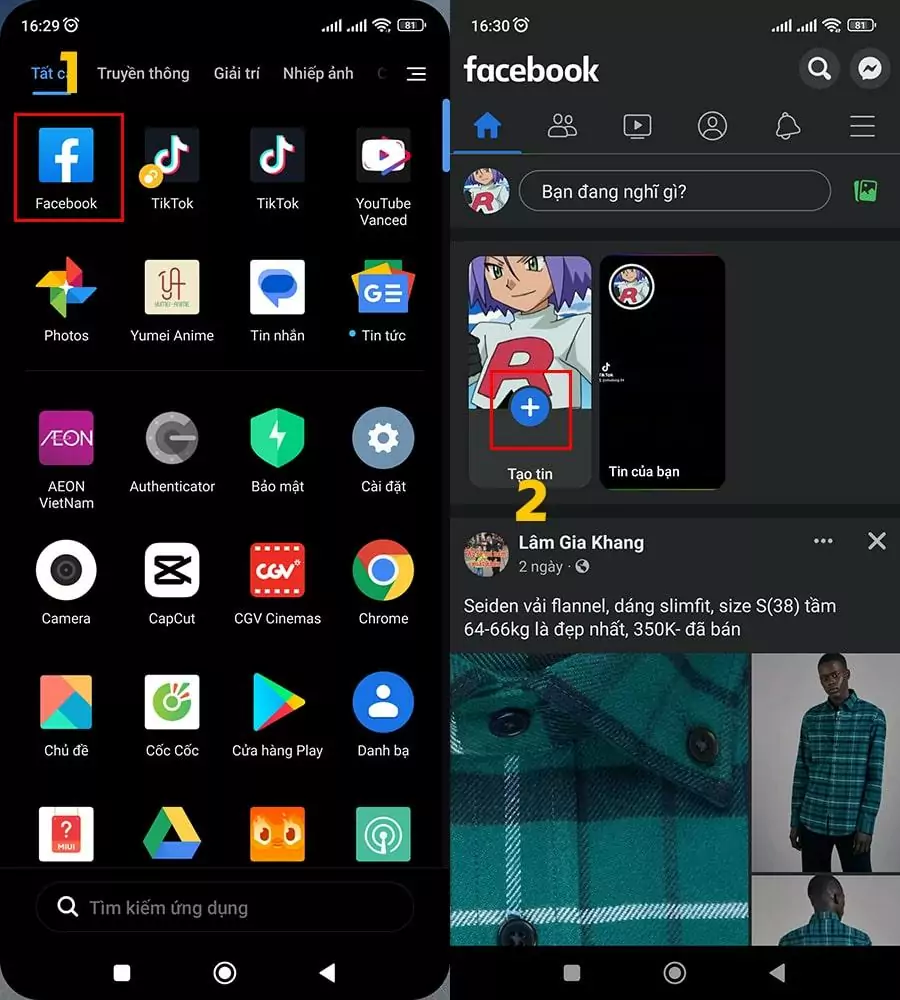This screenshot has width=900, height=1000.
Task: Open second TikTok app icon
Action: pyautogui.click(x=277, y=155)
